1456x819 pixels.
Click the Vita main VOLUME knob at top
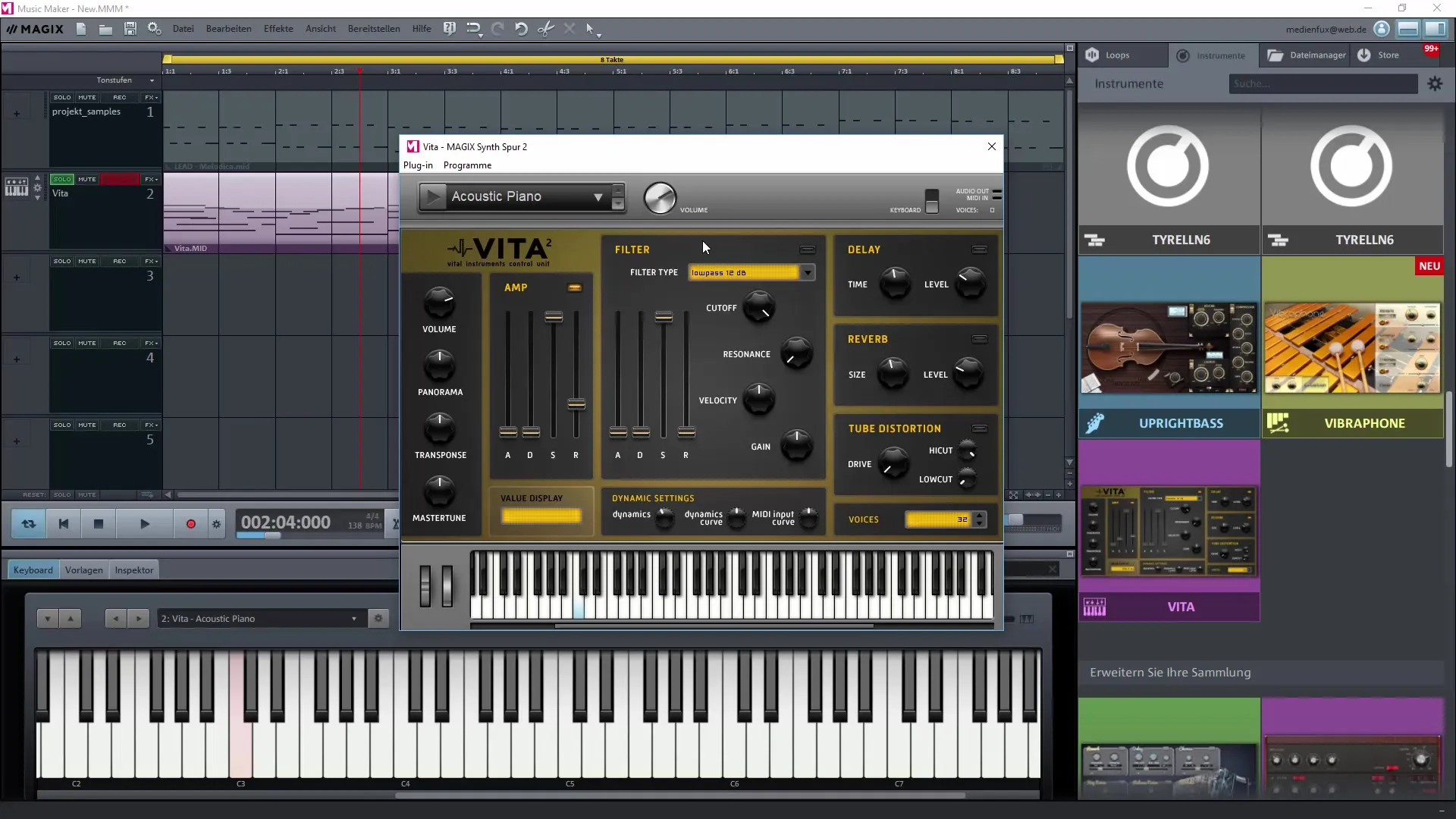pyautogui.click(x=660, y=198)
